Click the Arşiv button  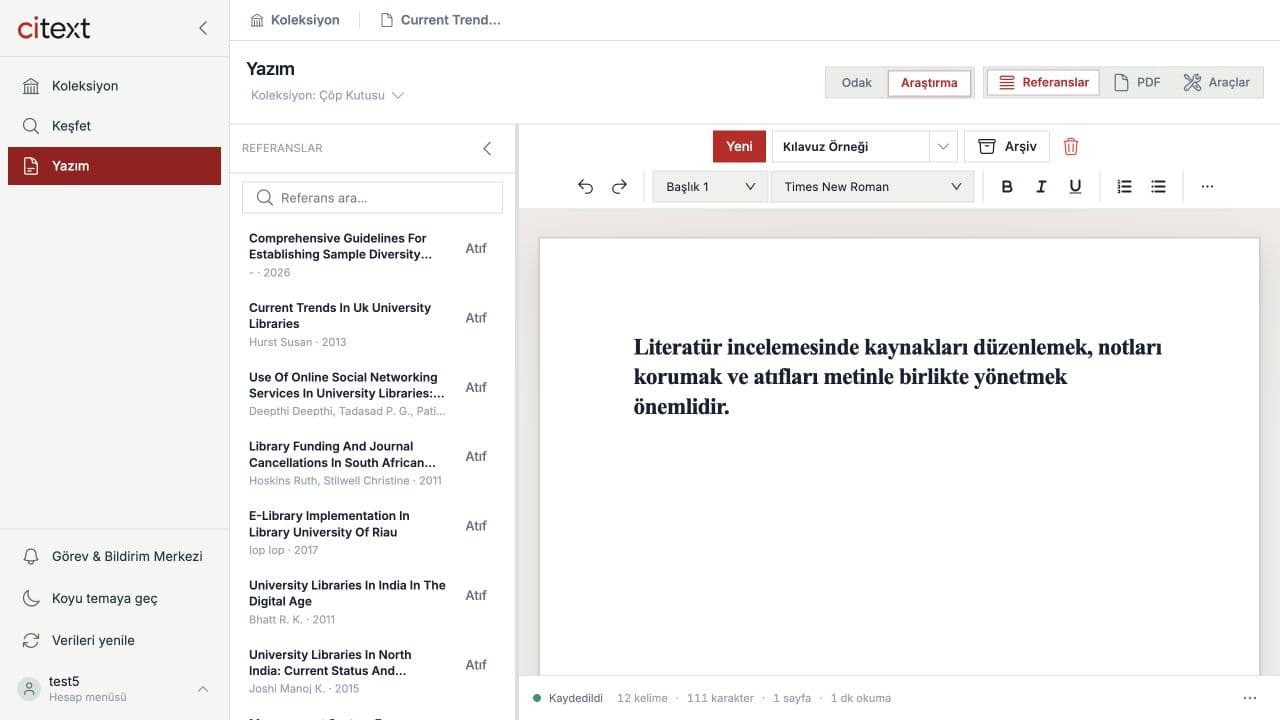pyautogui.click(x=1007, y=146)
